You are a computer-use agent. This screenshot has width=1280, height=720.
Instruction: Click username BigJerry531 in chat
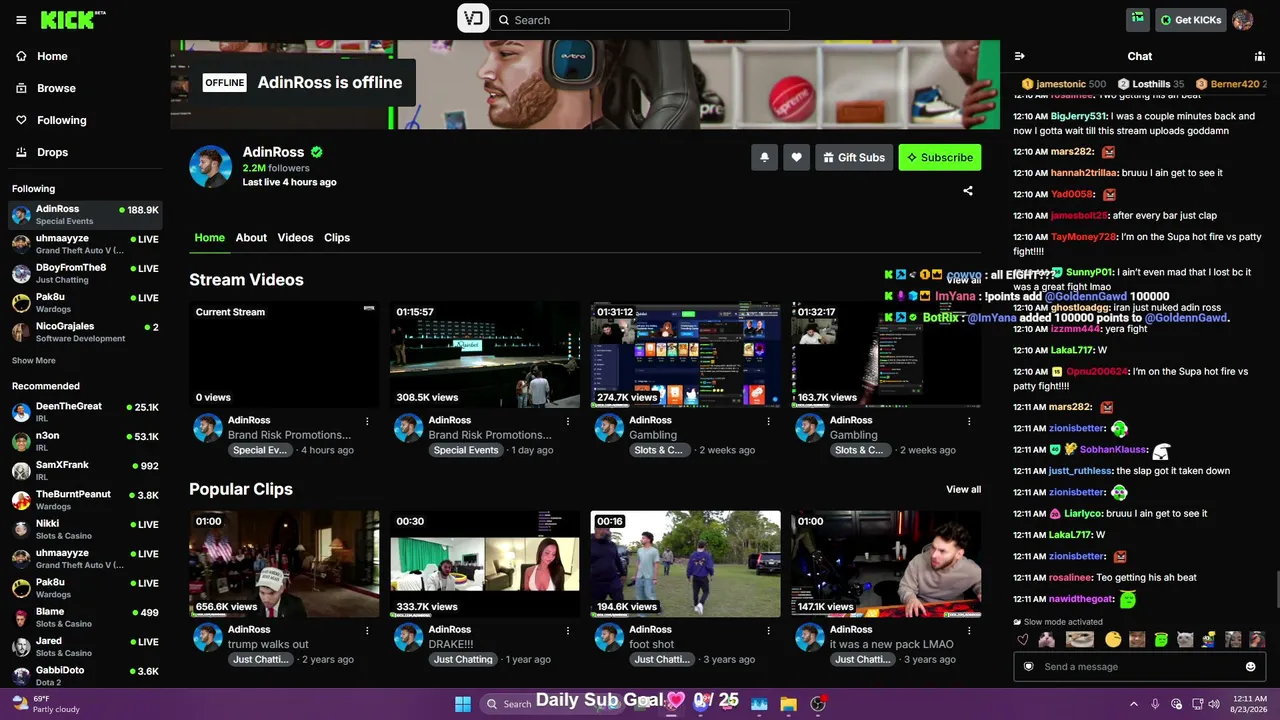(1078, 116)
